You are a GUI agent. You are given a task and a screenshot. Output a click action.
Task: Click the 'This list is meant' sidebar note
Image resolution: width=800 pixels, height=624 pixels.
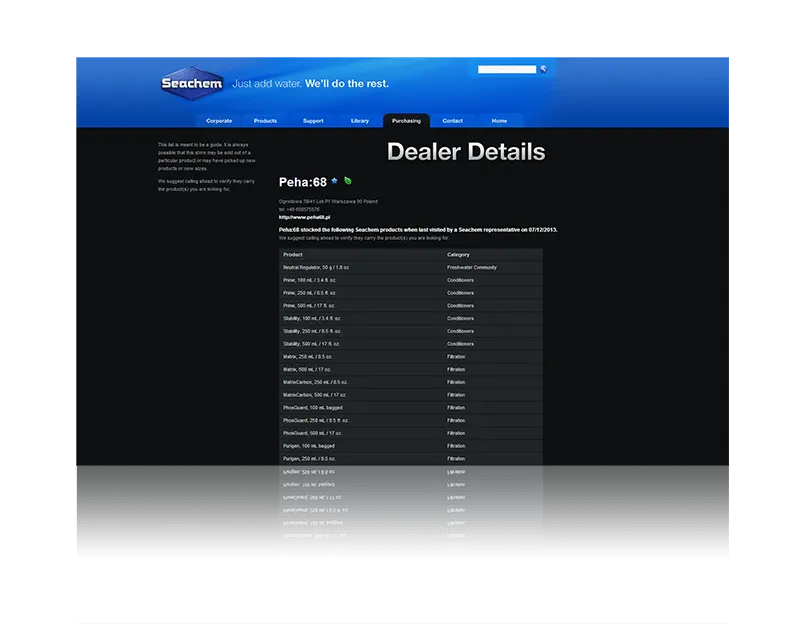click(207, 157)
